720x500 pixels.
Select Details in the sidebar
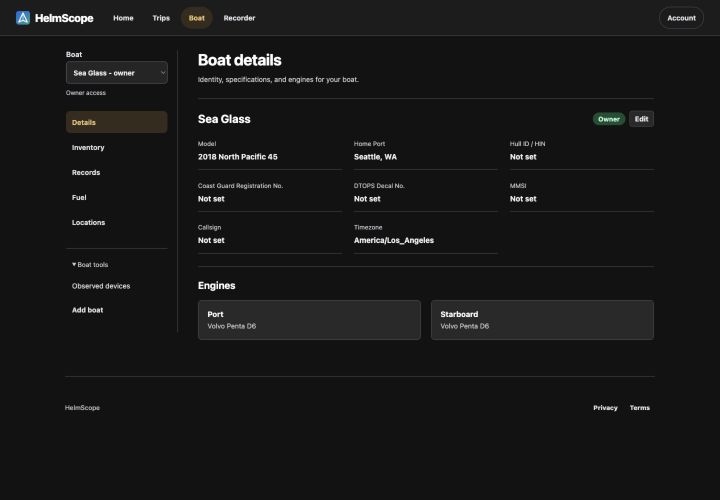click(x=117, y=122)
